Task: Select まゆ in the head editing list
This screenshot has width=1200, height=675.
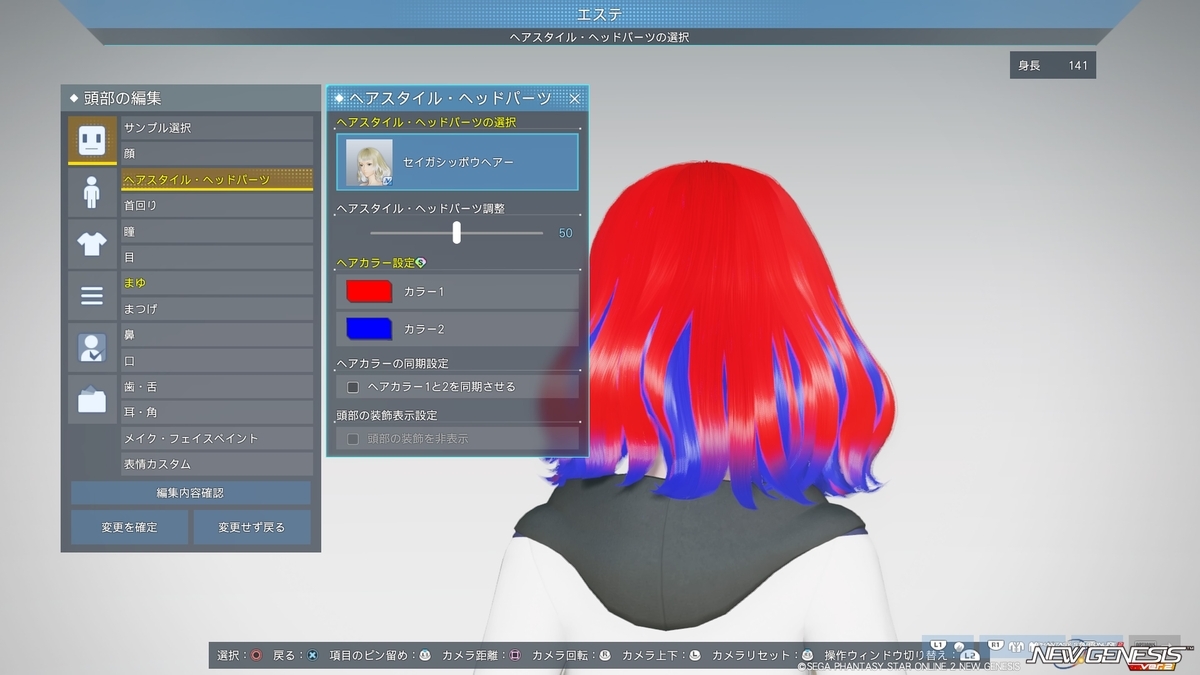Action: (217, 283)
